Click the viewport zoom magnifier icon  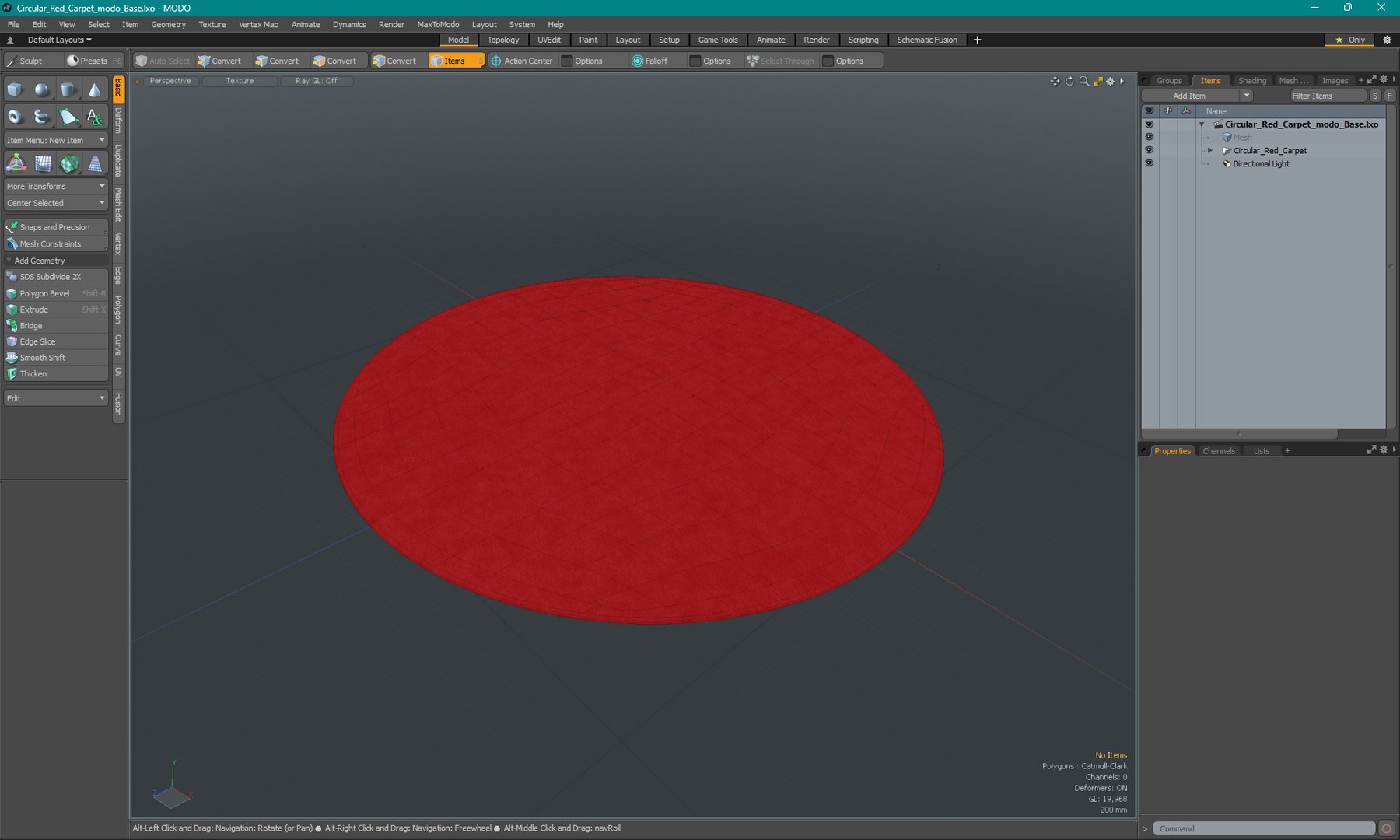tap(1083, 81)
